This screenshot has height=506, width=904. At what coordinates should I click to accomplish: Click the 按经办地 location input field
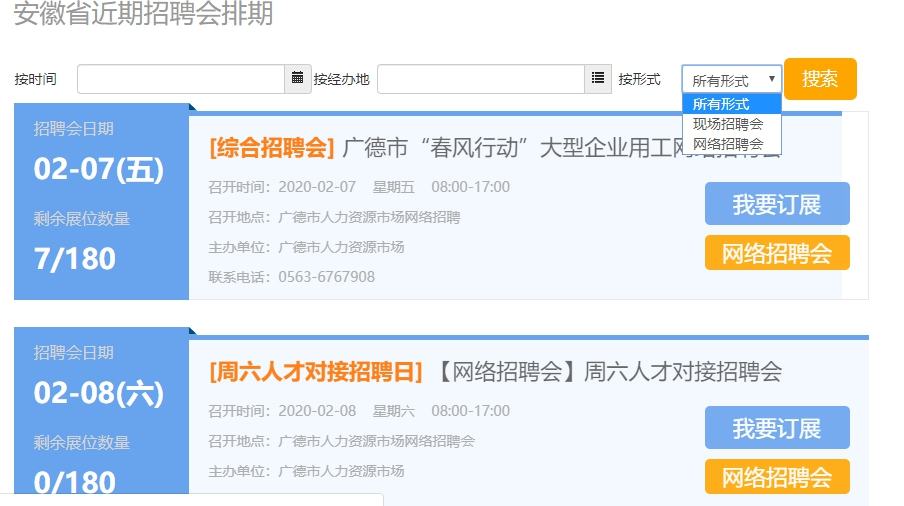coord(480,79)
